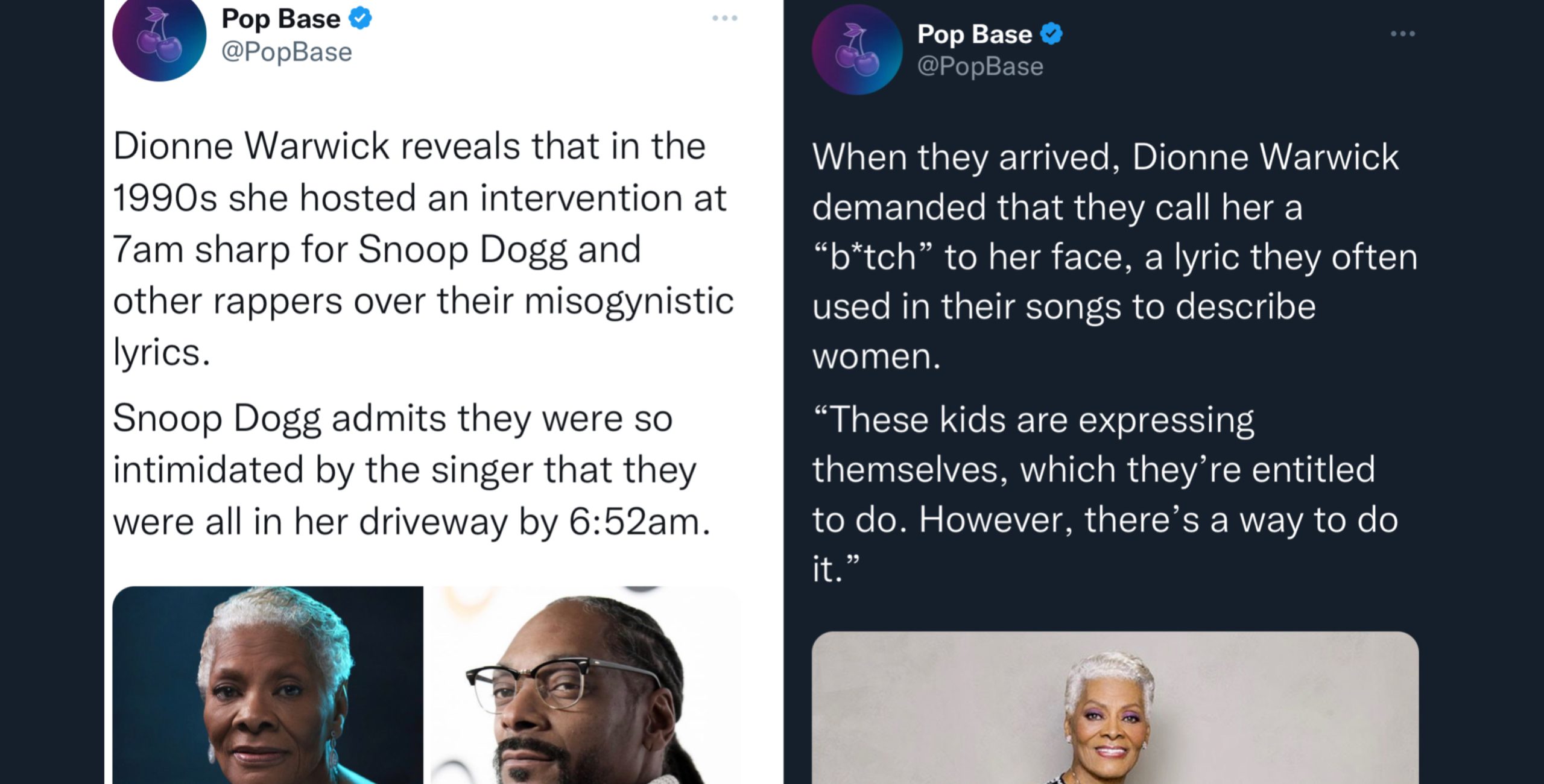
Task: Click the paragraph starting 'When they arrived'
Action: pyautogui.click(x=1115, y=256)
